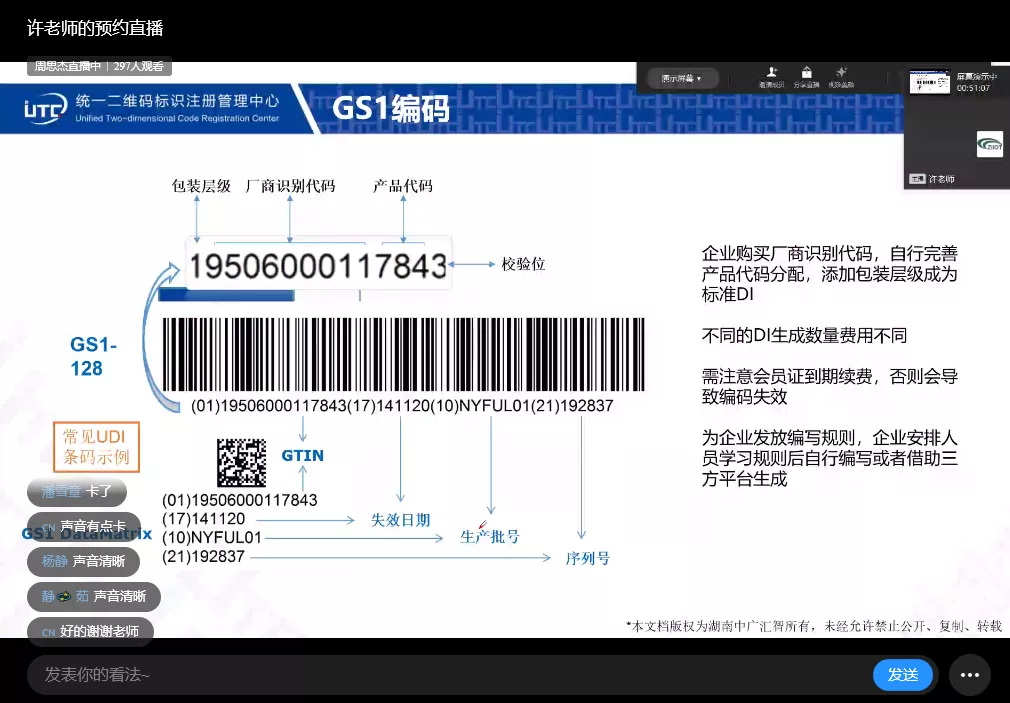Click the (17)141120 line below the QR code
1010x703 pixels.
pyautogui.click(x=204, y=519)
